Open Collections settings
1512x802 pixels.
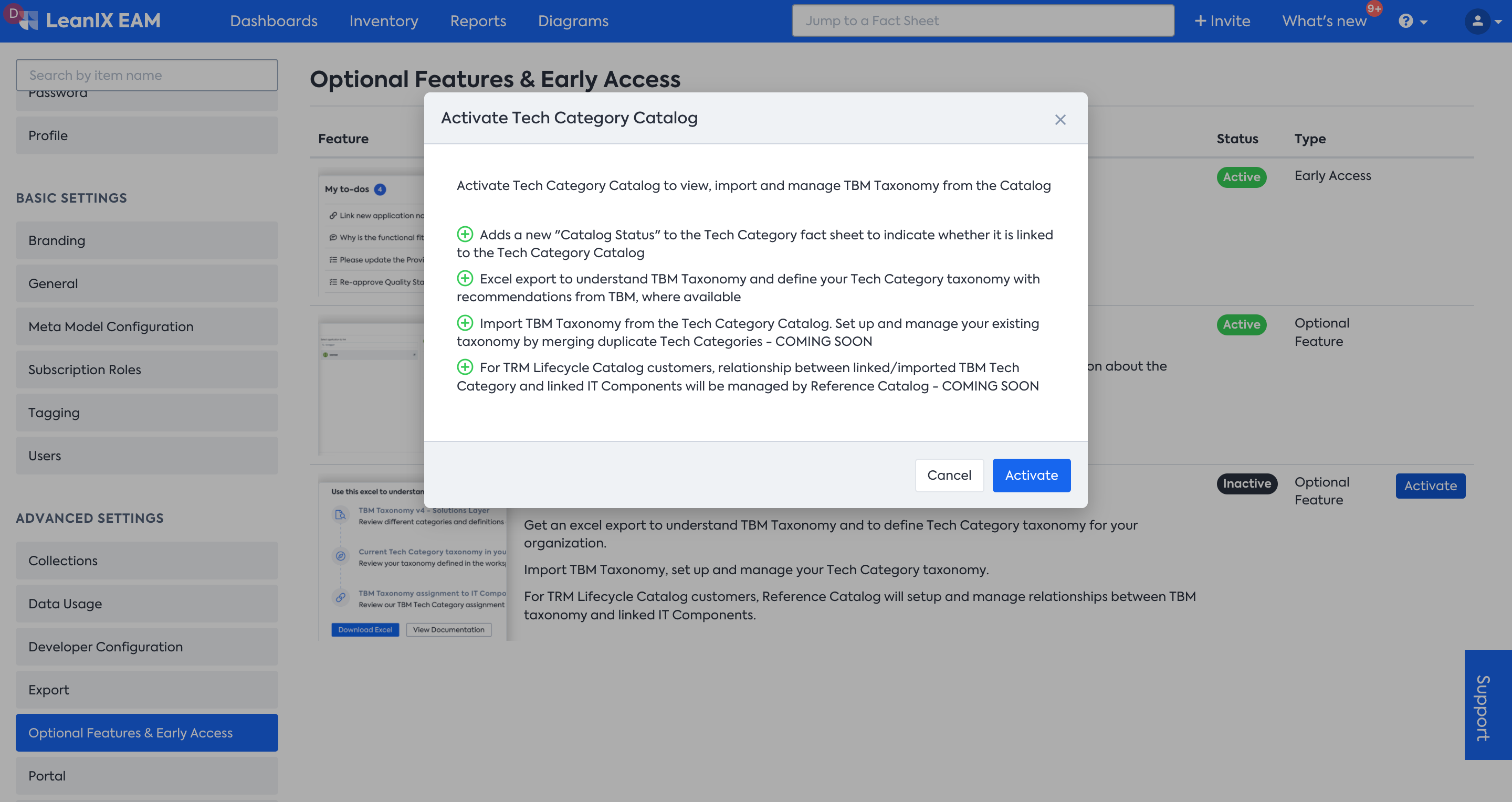pos(147,560)
